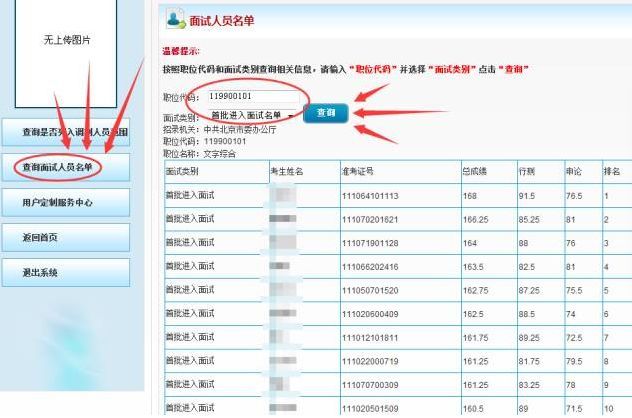Click the 申论 column header
Viewport: 632px width, 418px height.
point(574,172)
